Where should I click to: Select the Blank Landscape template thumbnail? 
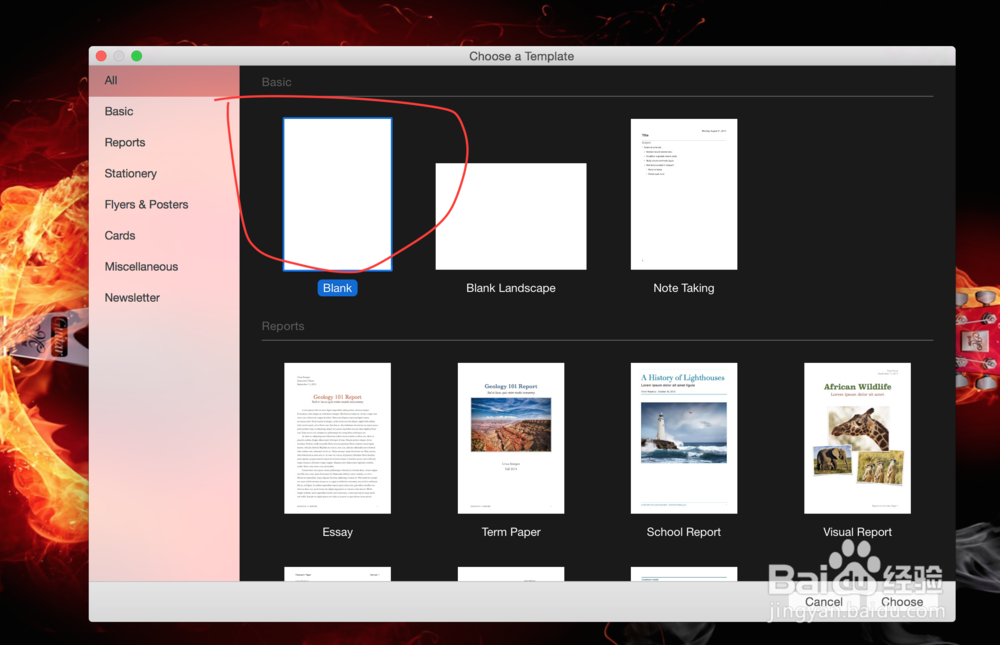point(511,216)
